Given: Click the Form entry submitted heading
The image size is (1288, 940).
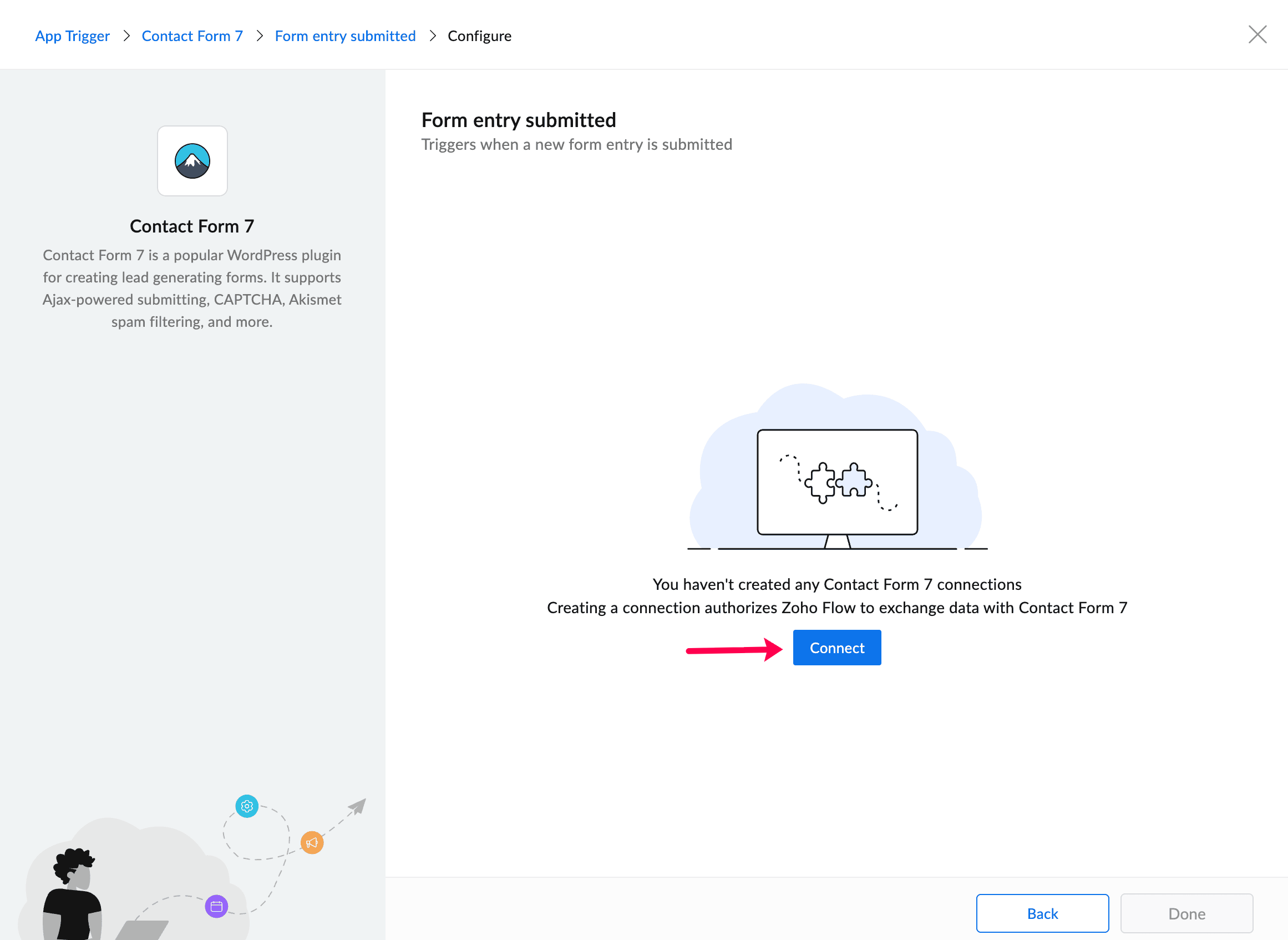Looking at the screenshot, I should (519, 120).
